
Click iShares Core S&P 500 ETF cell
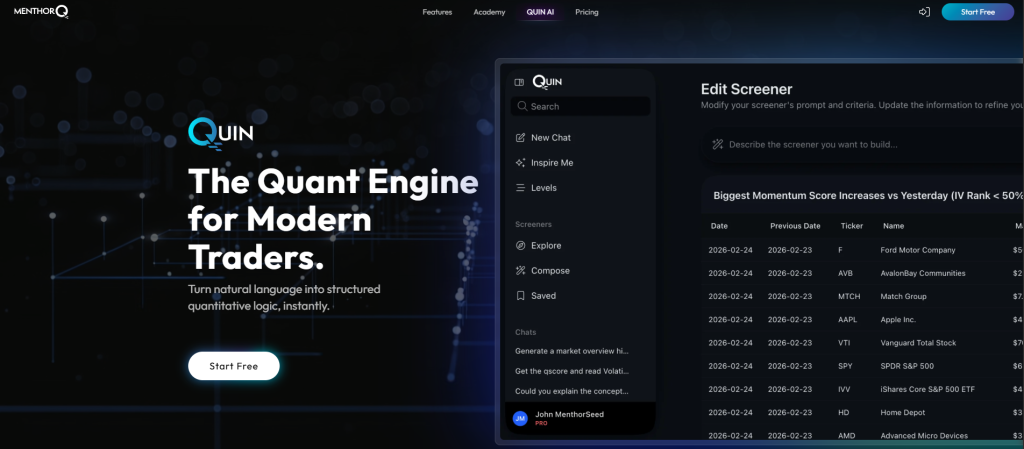click(927, 389)
